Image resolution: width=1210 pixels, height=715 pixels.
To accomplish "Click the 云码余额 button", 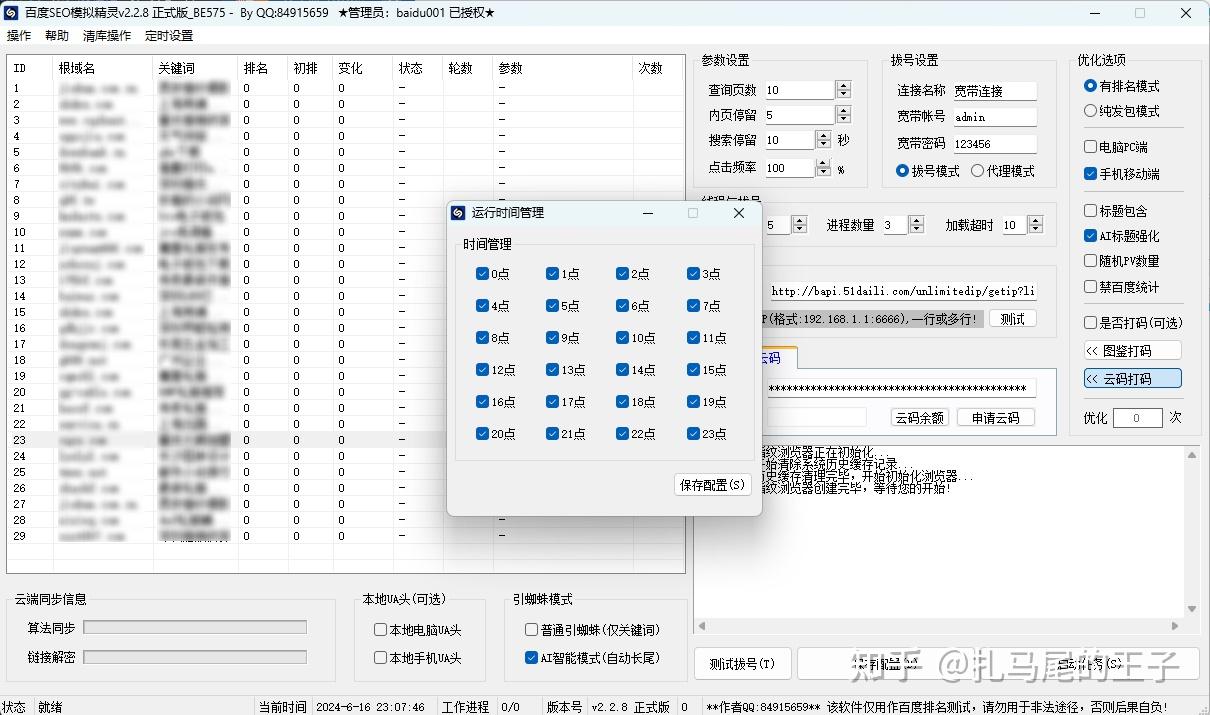I will tap(919, 417).
